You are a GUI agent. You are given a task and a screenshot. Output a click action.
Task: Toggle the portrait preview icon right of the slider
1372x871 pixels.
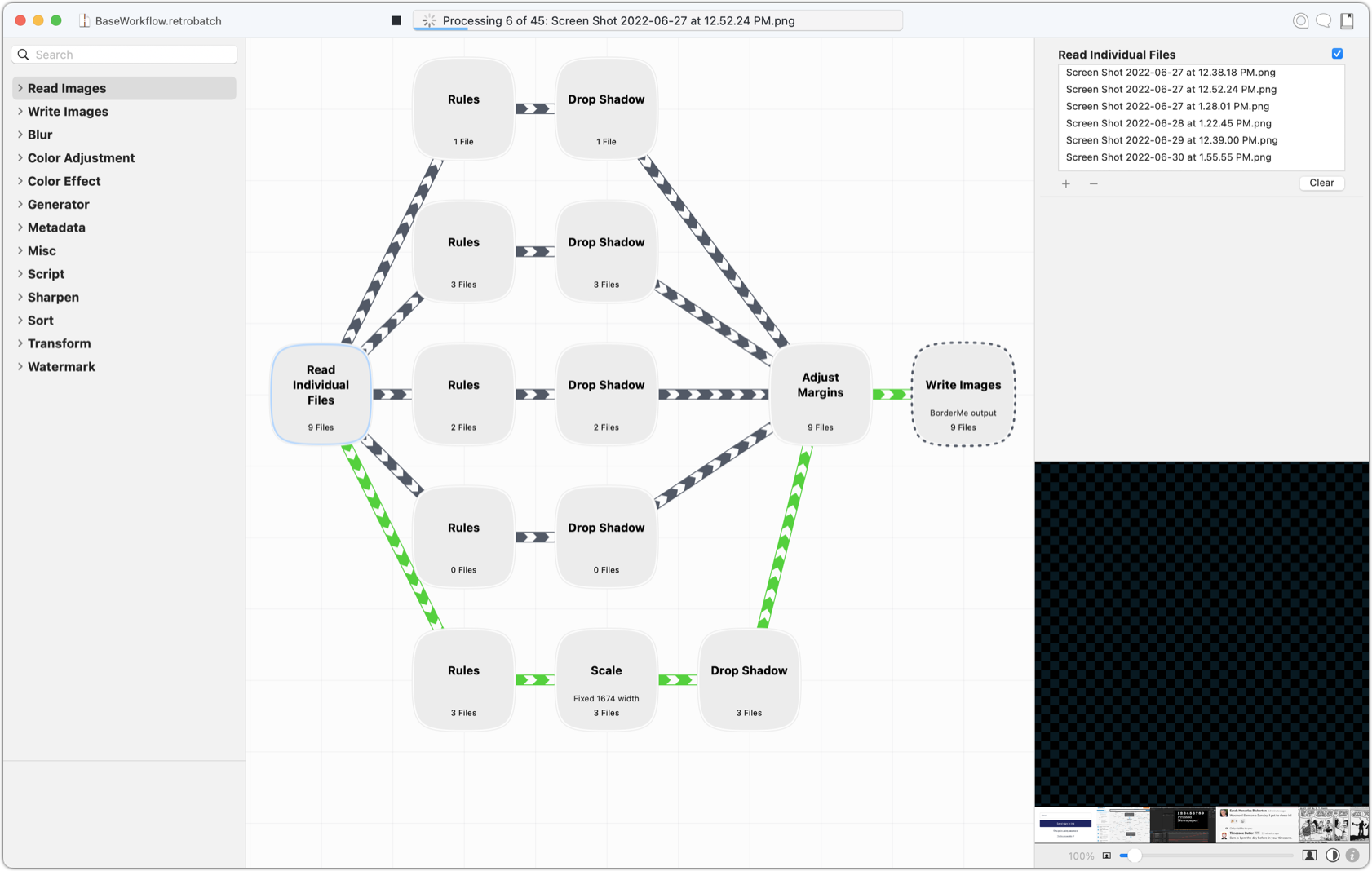pyautogui.click(x=1309, y=856)
